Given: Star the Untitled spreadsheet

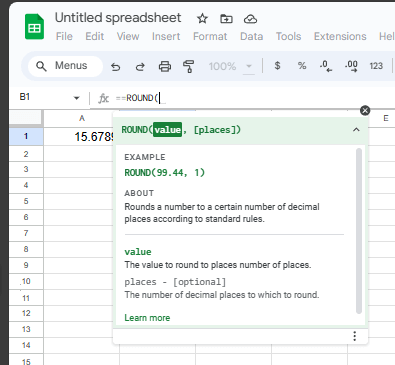Looking at the screenshot, I should point(202,19).
